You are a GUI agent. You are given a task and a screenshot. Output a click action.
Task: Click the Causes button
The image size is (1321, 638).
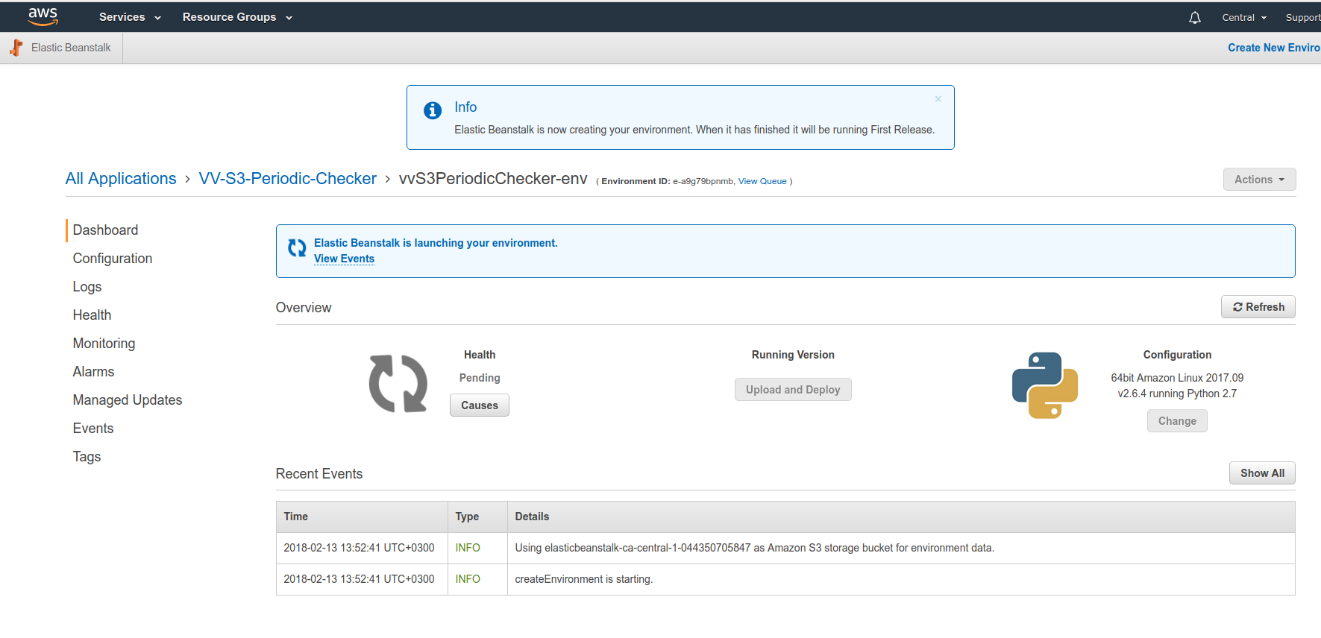tap(480, 405)
